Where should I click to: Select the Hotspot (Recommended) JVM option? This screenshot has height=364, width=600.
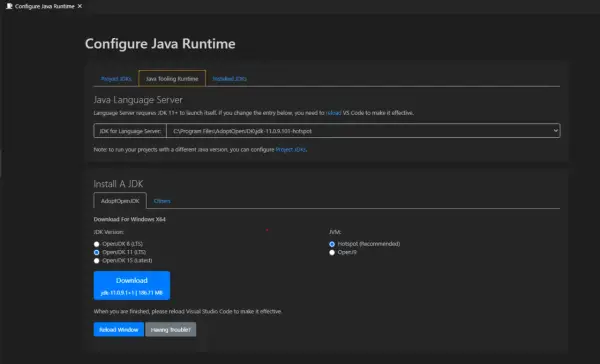click(x=332, y=244)
